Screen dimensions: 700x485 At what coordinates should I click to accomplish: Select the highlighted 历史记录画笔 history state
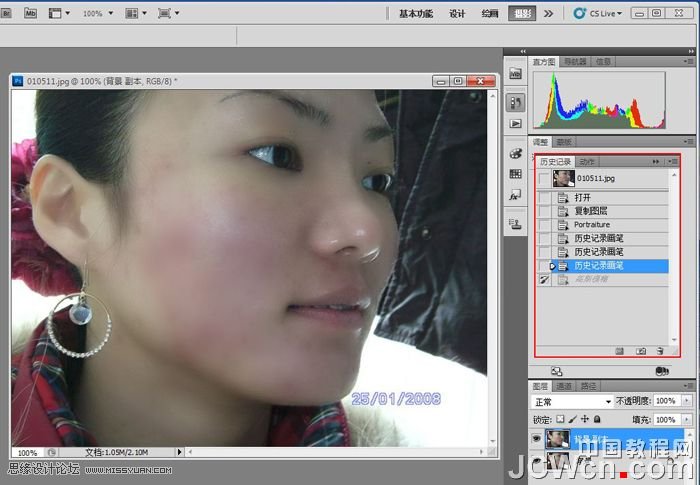click(x=610, y=266)
